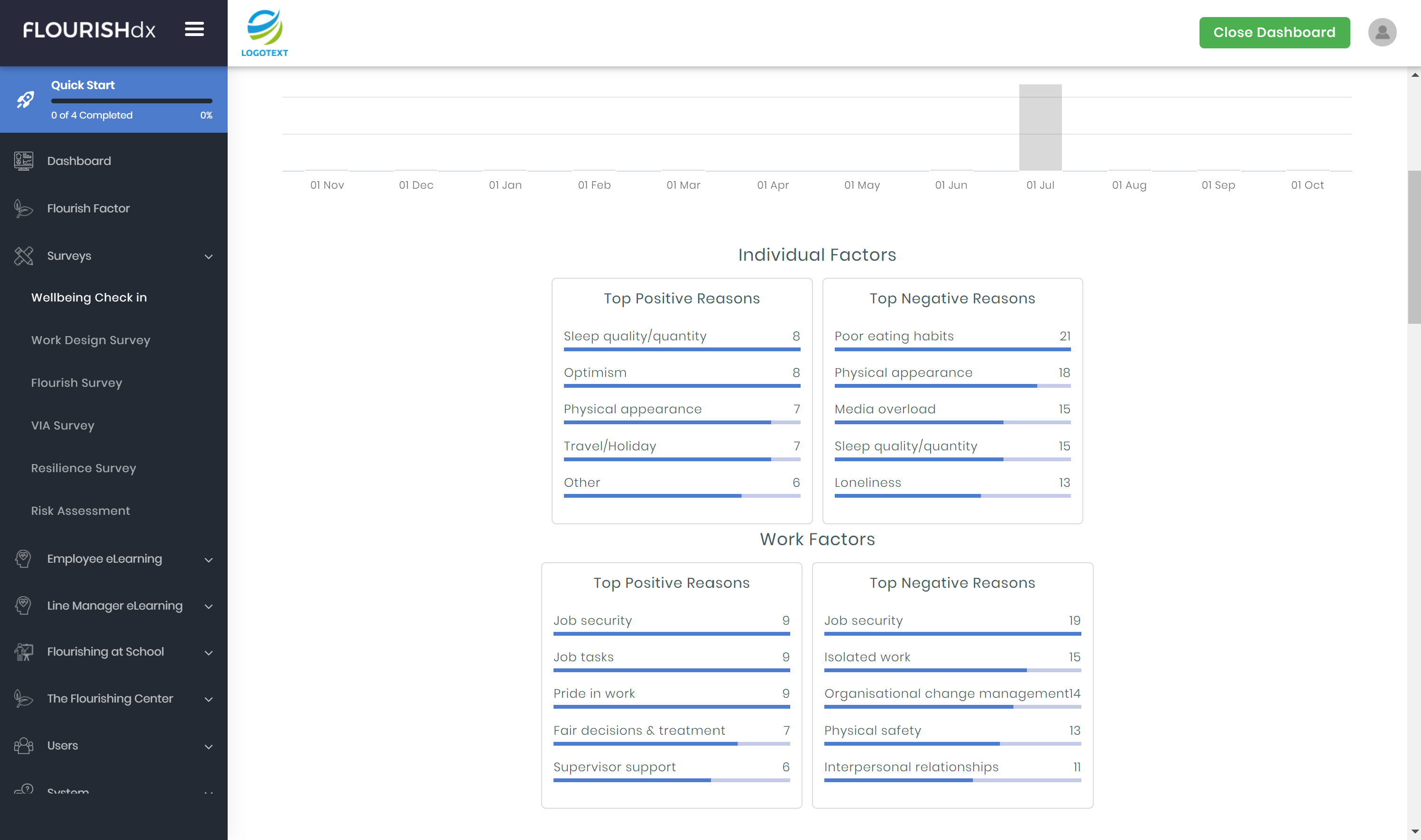Expand the Users menu chevron
Screen dimensions: 1421x840
click(x=208, y=747)
